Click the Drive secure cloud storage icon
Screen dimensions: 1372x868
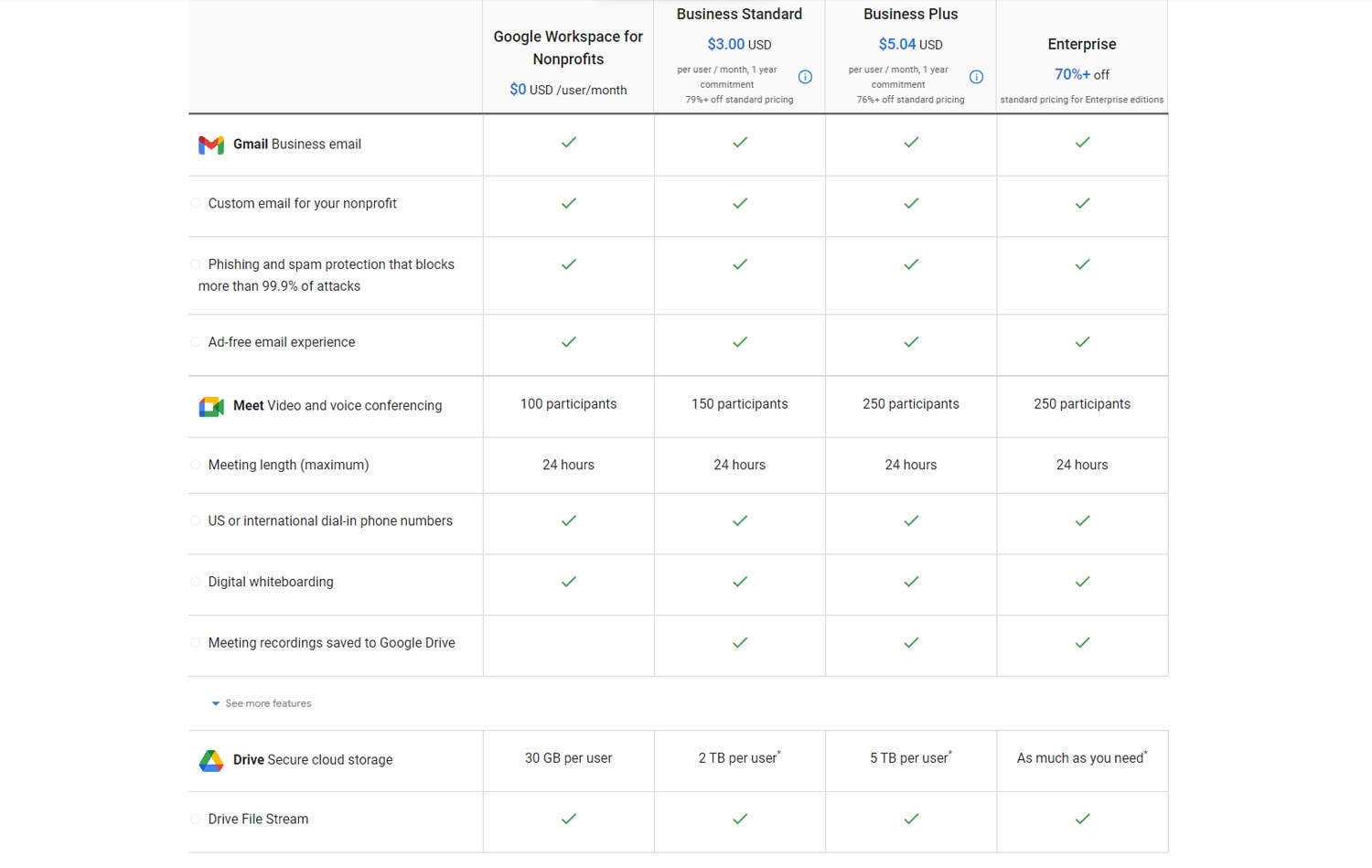[211, 760]
